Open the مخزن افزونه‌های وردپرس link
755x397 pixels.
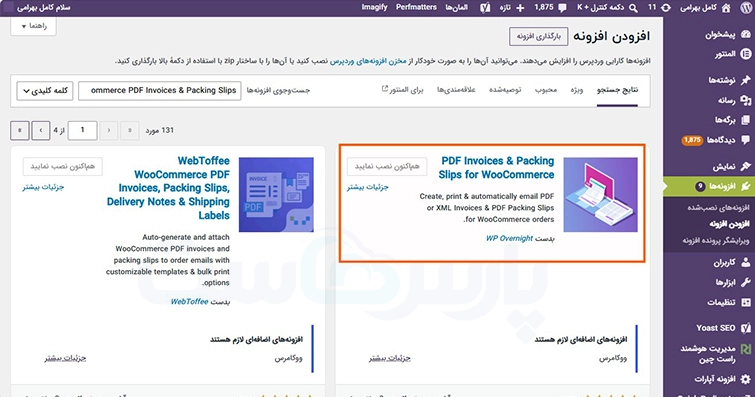point(368,61)
